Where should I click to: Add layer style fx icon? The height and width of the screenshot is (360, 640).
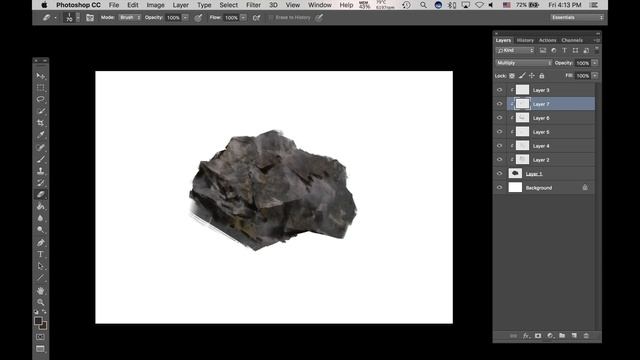click(526, 336)
